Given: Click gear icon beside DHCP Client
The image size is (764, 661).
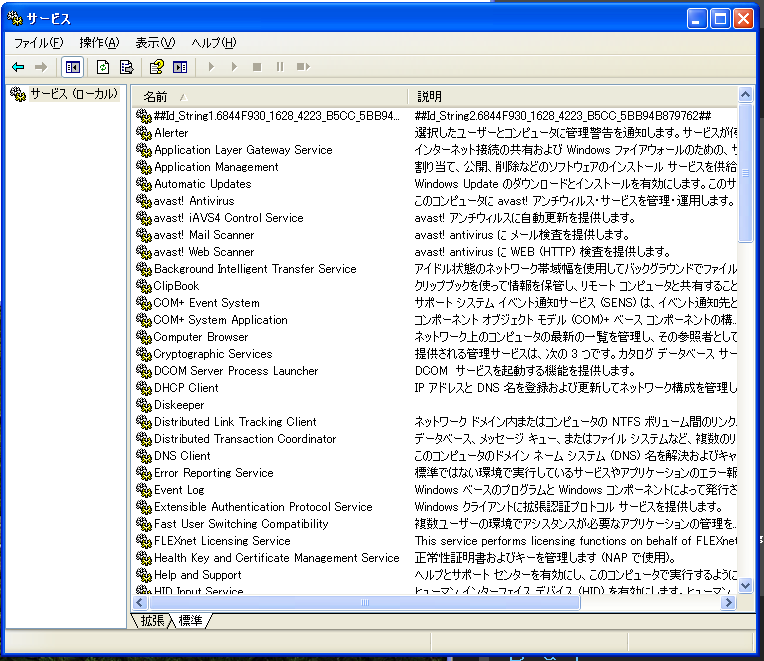Looking at the screenshot, I should tap(144, 388).
